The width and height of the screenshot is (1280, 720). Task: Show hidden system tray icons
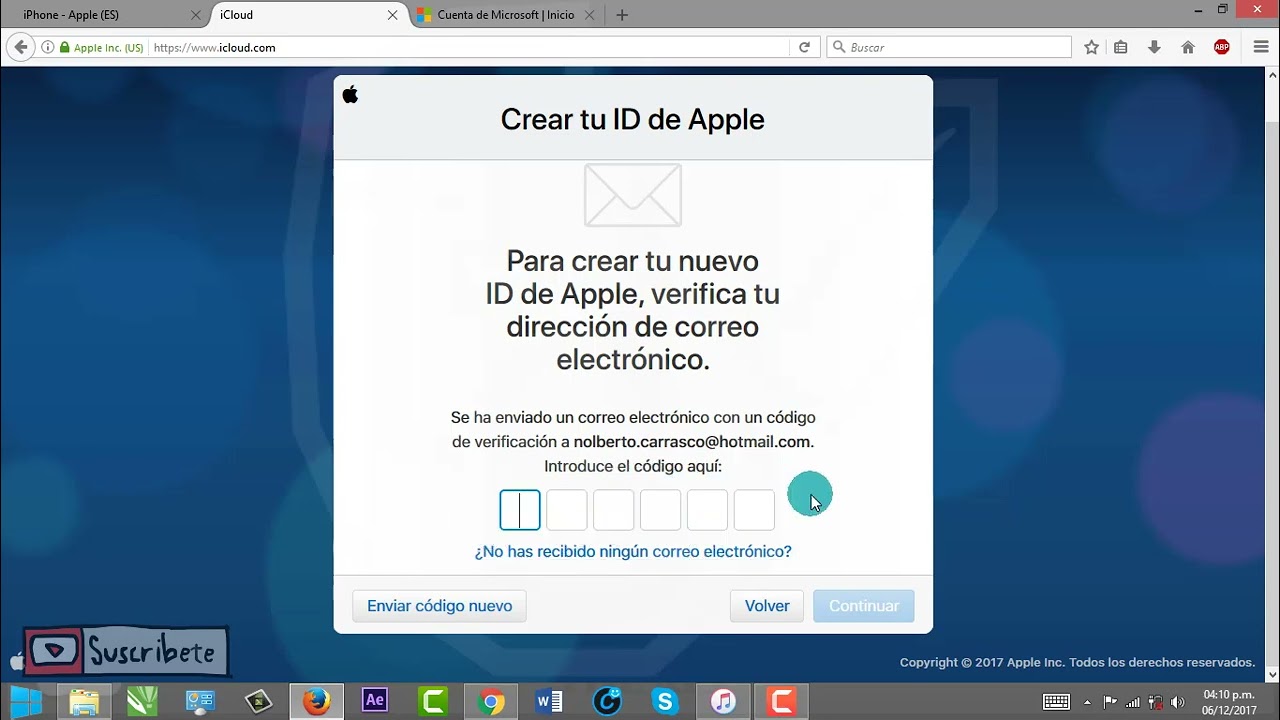point(1087,702)
